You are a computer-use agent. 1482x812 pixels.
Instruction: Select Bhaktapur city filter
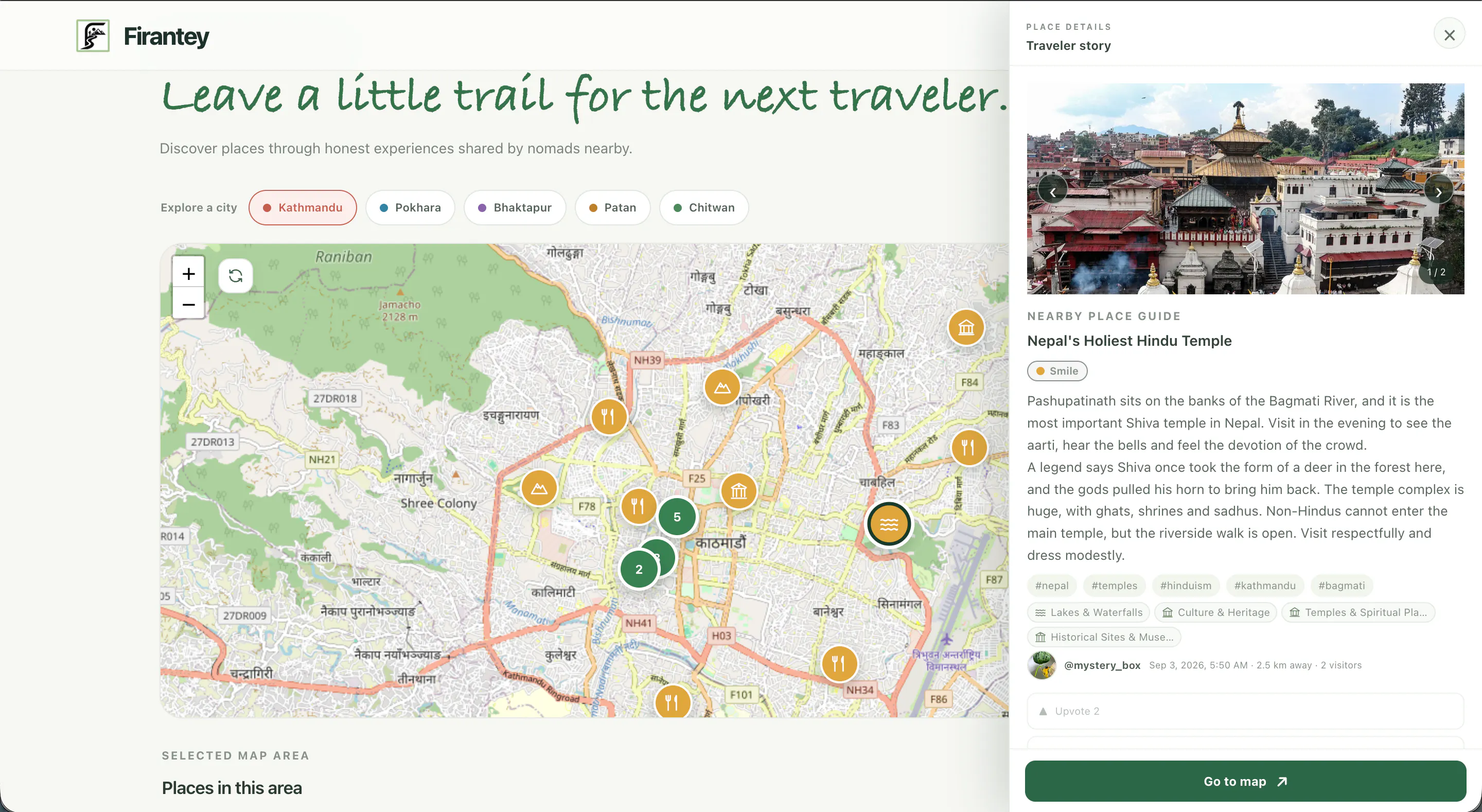pos(515,207)
